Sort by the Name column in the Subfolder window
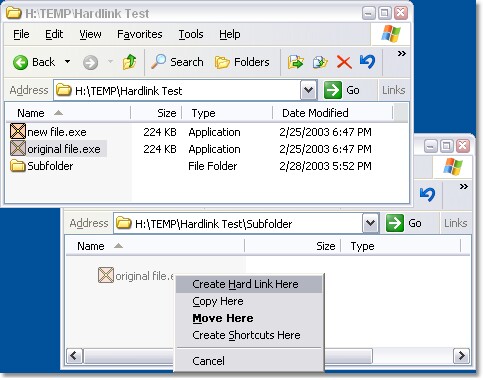 click(155, 246)
